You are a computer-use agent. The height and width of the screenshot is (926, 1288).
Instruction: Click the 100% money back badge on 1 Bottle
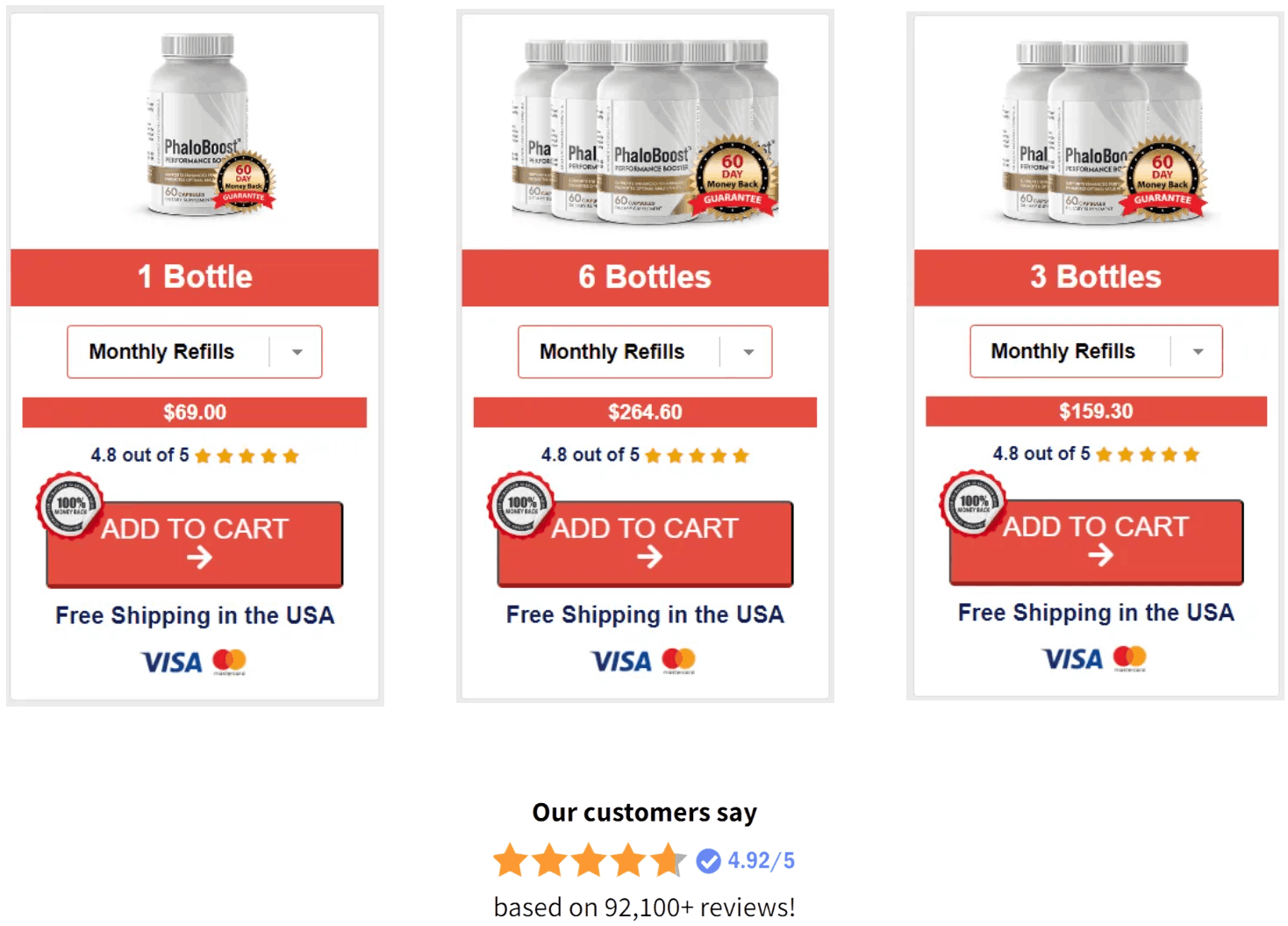pos(70,505)
